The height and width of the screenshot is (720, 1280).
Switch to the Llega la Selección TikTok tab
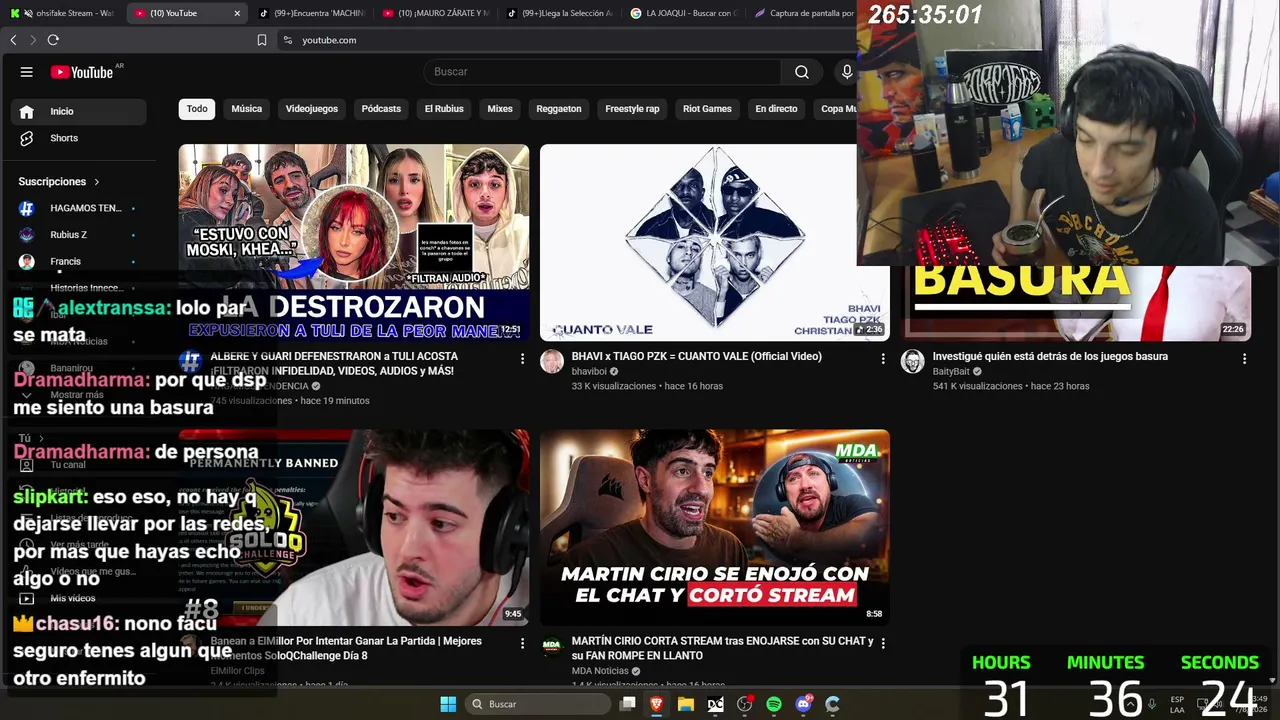point(560,13)
